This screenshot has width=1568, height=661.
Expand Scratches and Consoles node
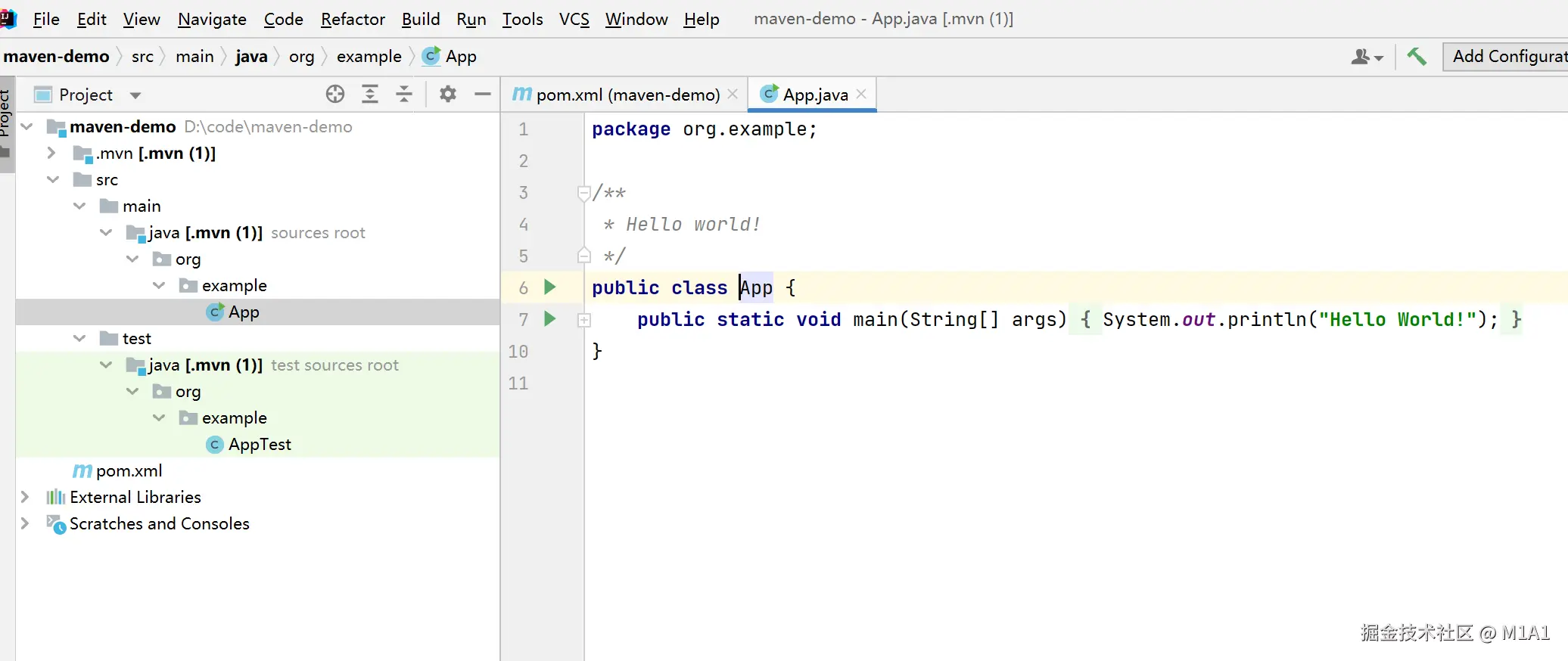(25, 523)
